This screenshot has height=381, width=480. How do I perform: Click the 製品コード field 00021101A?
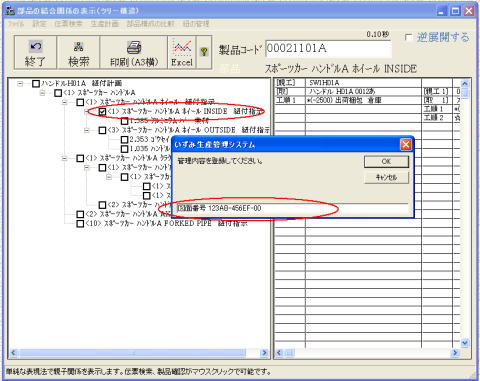[x=328, y=49]
